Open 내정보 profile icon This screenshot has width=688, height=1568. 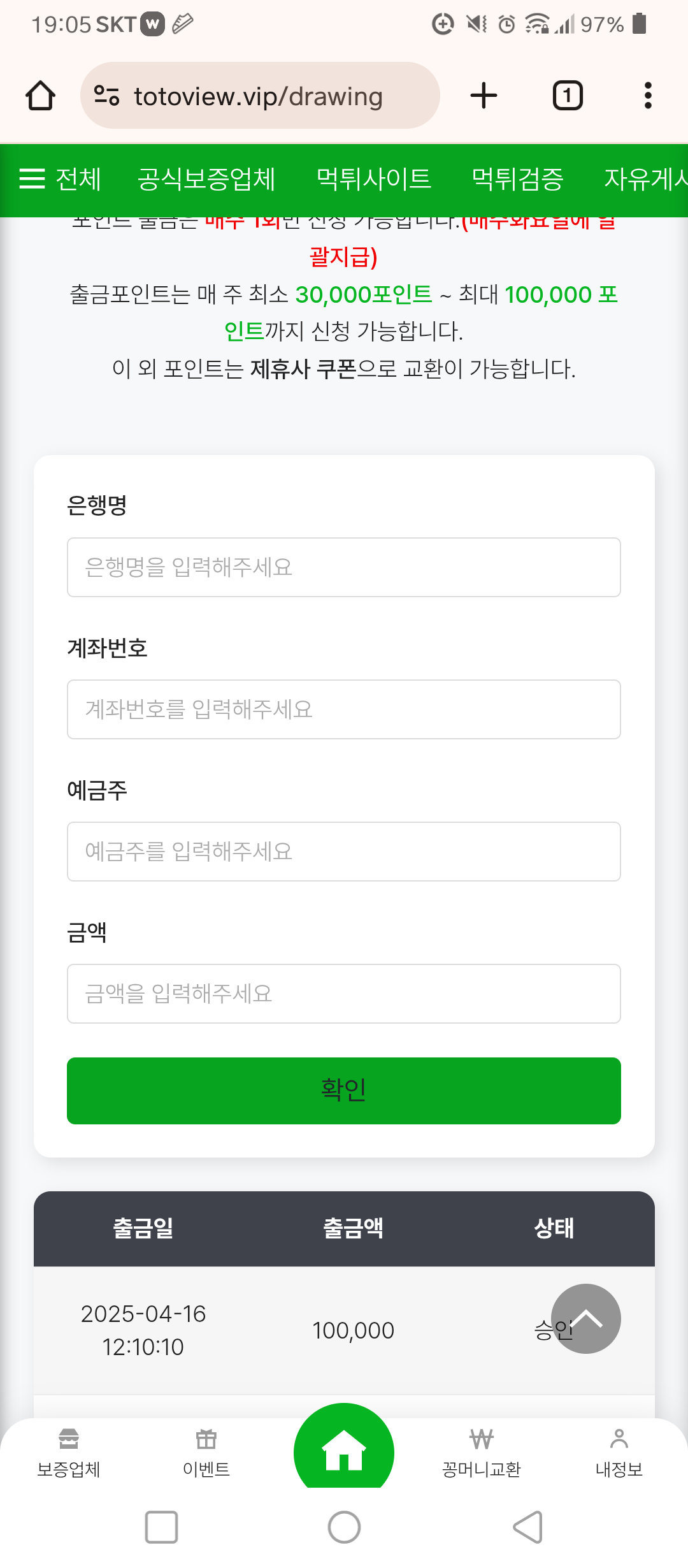tap(619, 1453)
